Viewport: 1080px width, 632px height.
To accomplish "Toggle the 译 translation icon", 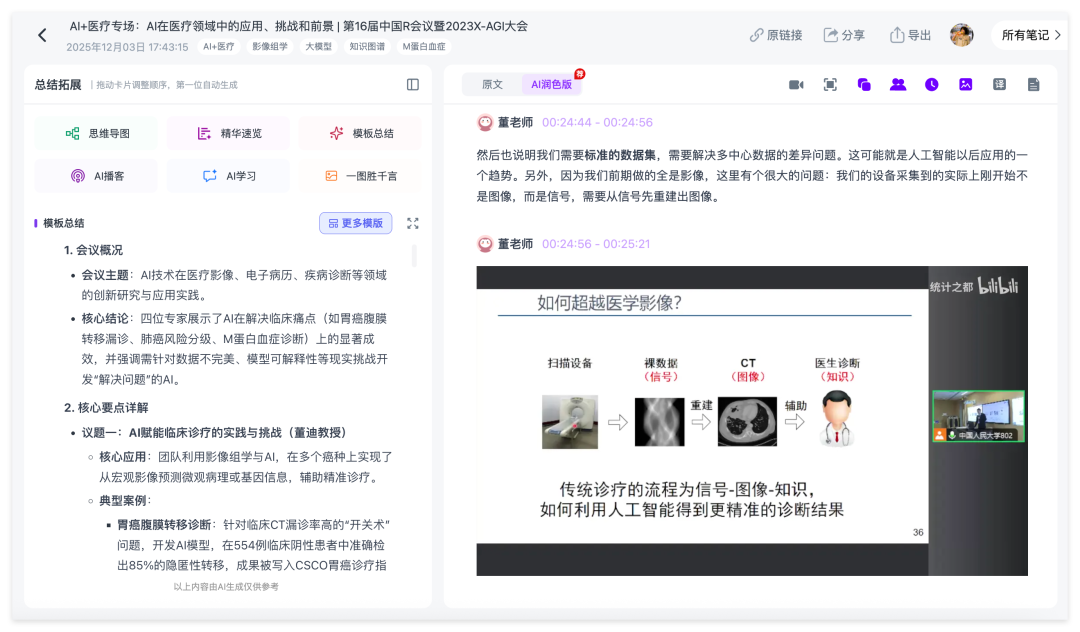I will (999, 85).
